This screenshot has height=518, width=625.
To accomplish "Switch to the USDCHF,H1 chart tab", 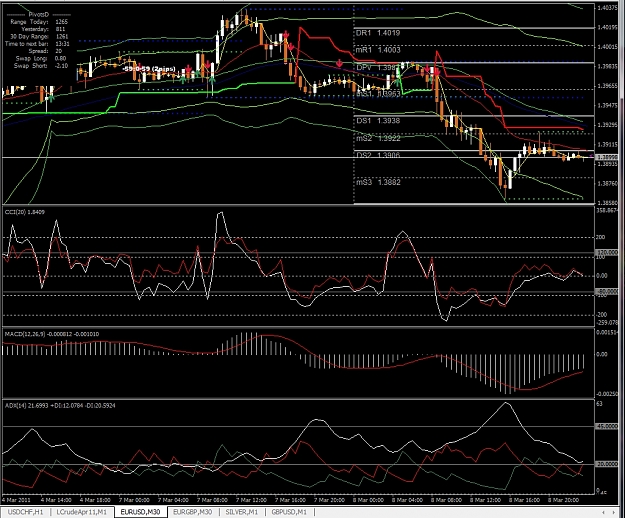I will [26, 512].
